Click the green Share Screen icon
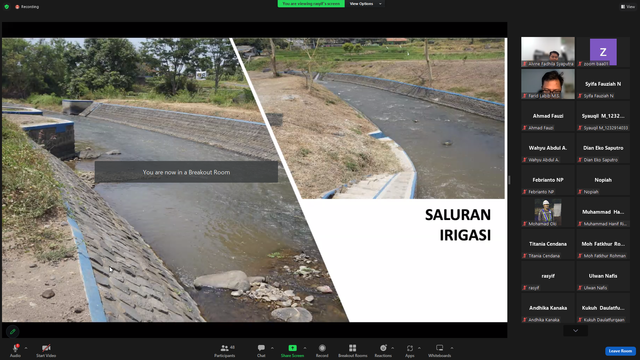This screenshot has height=360, width=640. (x=293, y=348)
